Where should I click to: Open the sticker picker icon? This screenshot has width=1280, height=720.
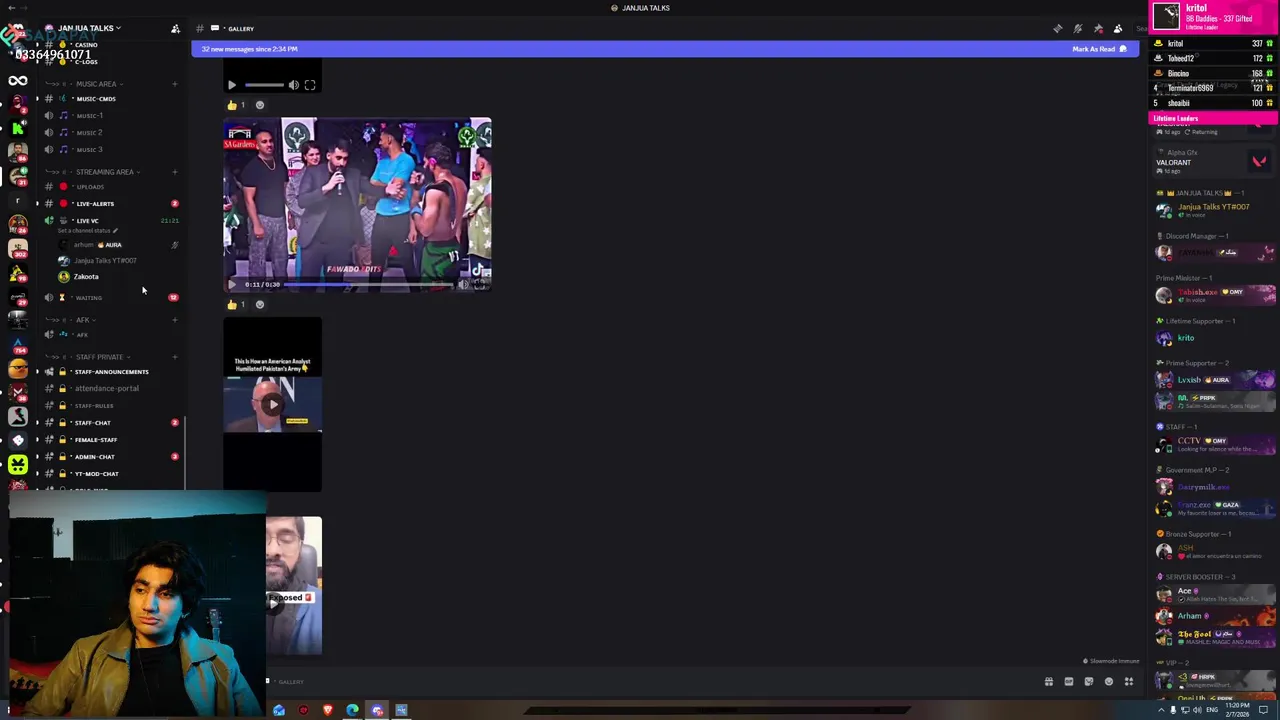pyautogui.click(x=1089, y=682)
